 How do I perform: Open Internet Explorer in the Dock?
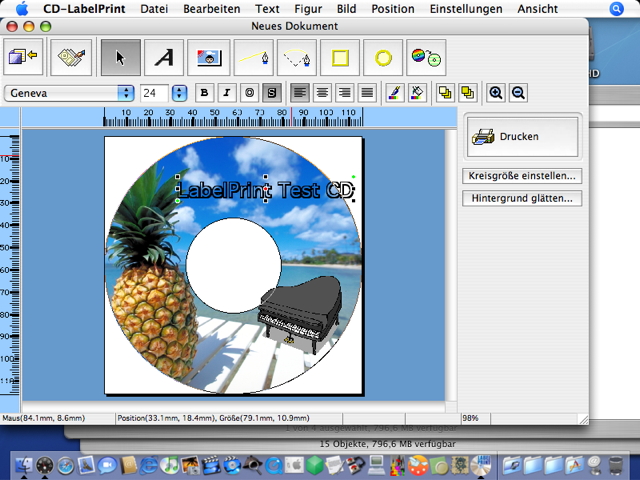pyautogui.click(x=149, y=465)
